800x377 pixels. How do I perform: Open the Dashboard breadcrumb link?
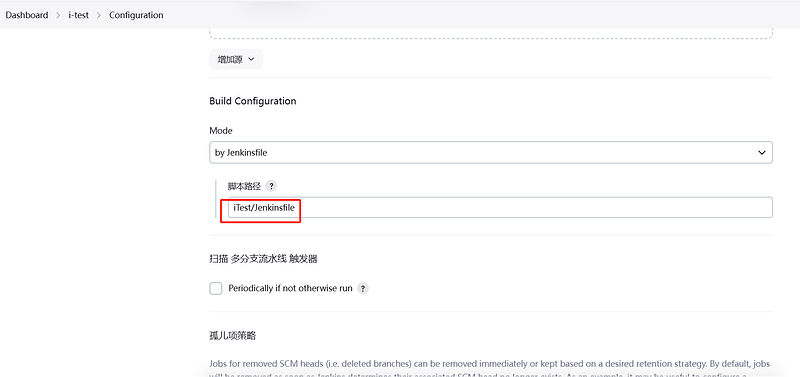point(27,15)
